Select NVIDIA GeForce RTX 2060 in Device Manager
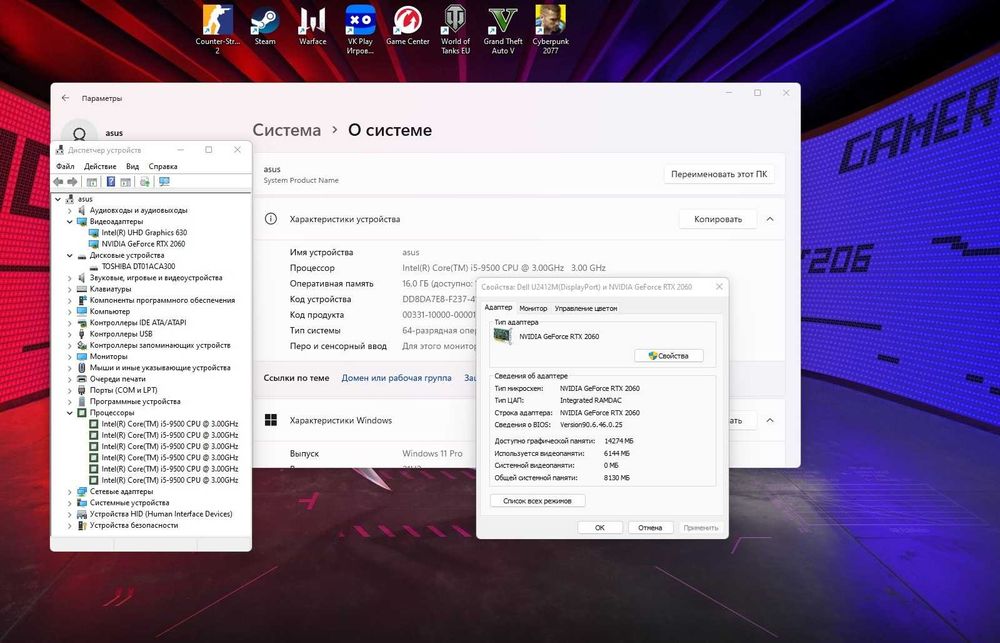This screenshot has width=1000, height=643. tap(143, 244)
